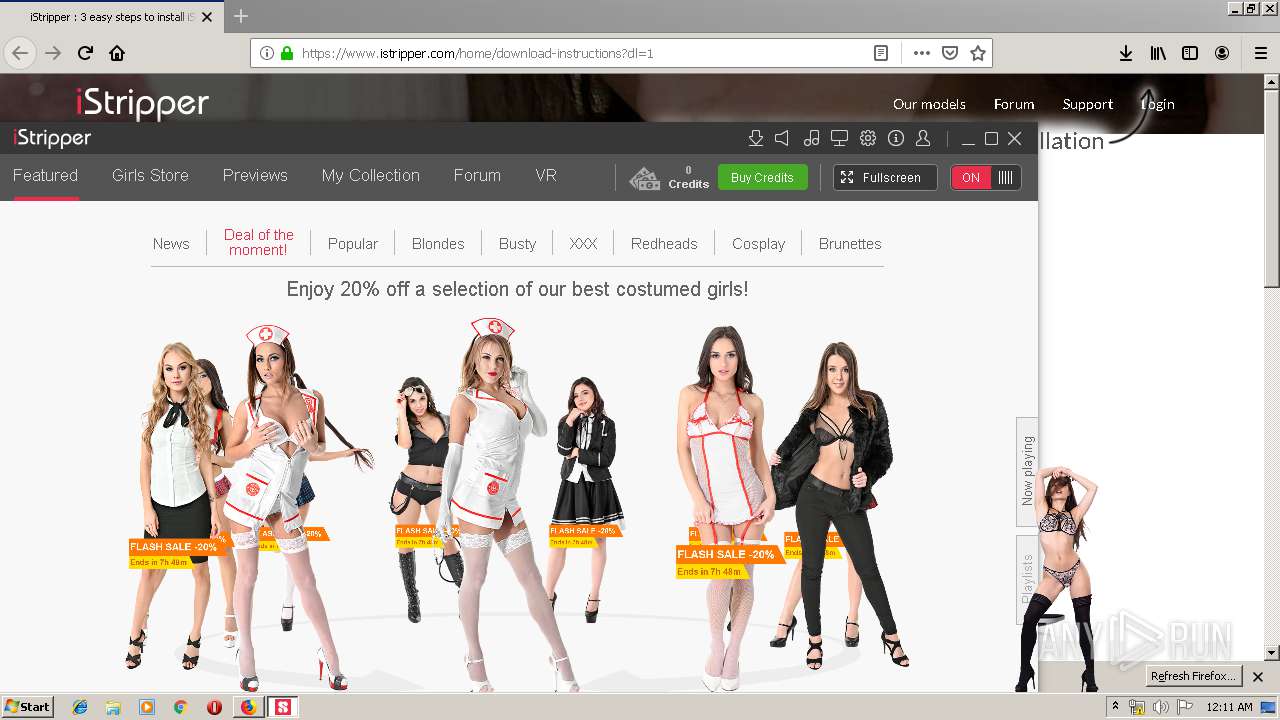This screenshot has height=720, width=1280.
Task: Click the megaphone announcements icon
Action: (783, 139)
